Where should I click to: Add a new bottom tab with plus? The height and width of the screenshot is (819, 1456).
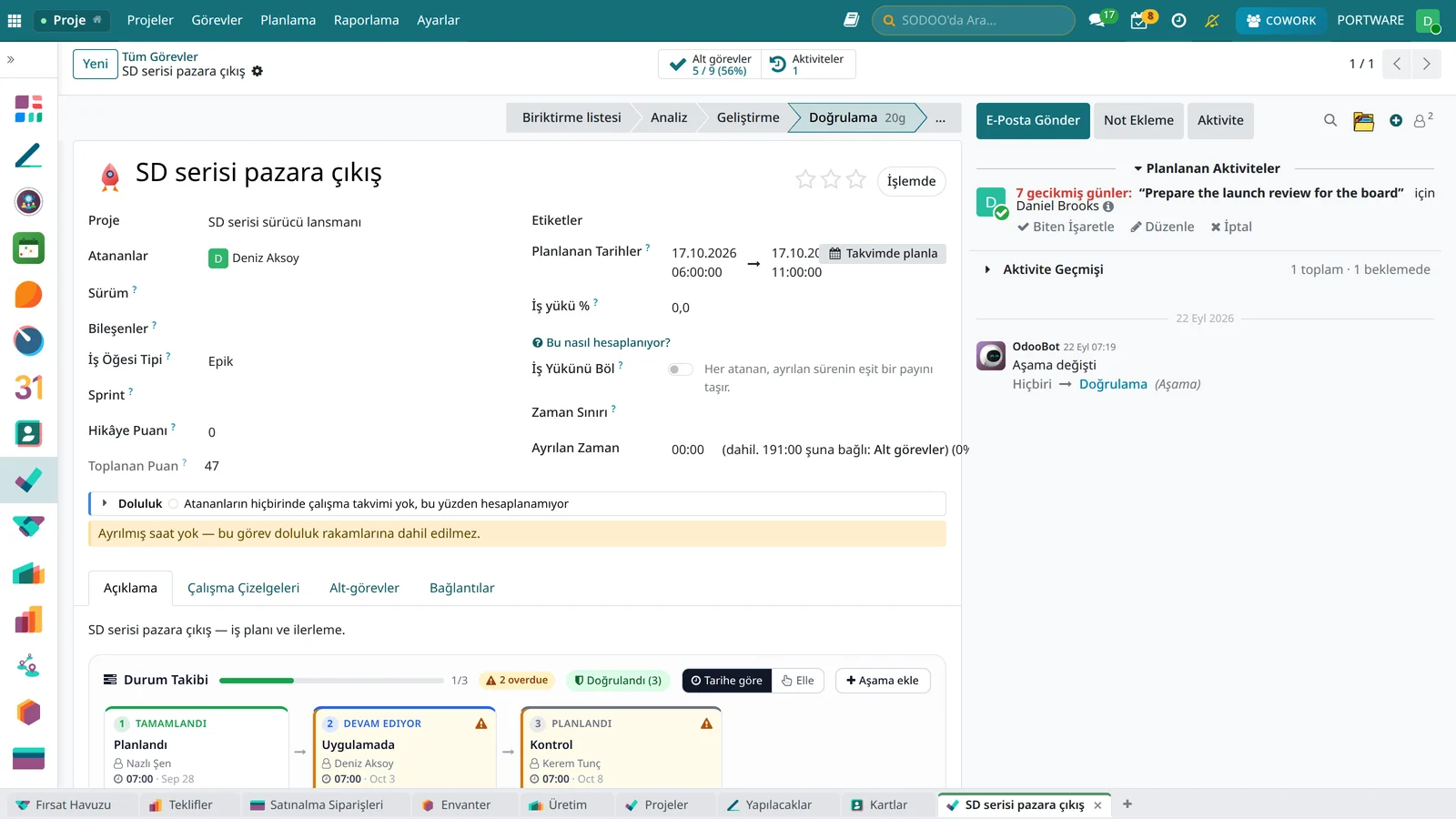(x=1127, y=804)
